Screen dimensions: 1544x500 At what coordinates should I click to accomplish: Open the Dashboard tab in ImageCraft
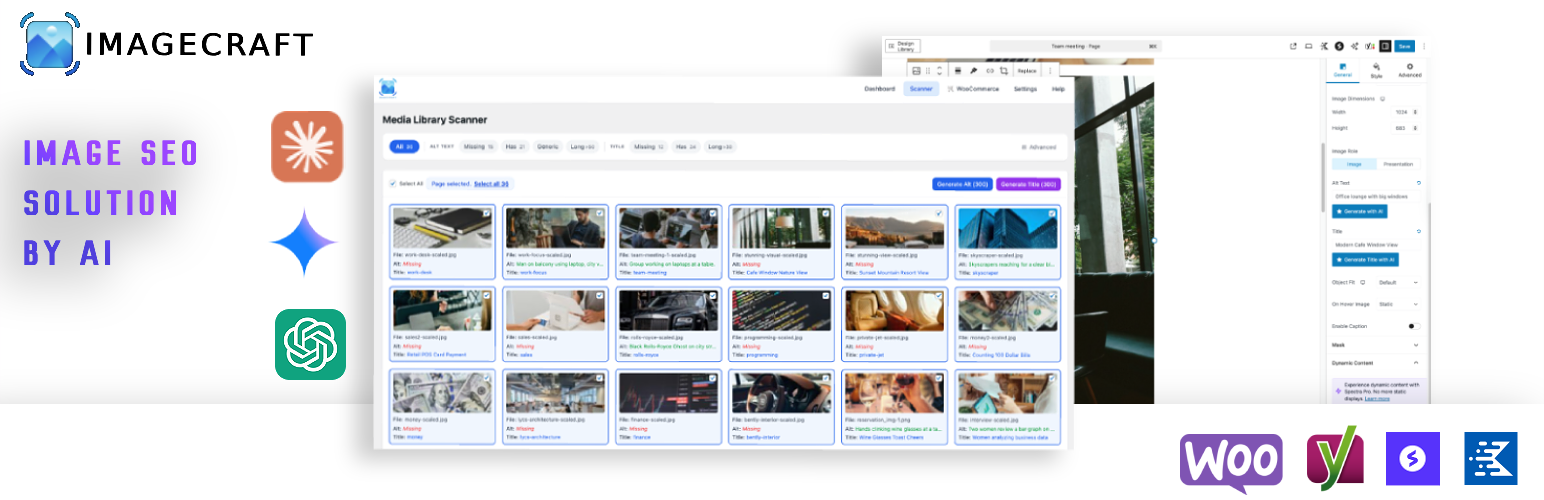(x=880, y=89)
